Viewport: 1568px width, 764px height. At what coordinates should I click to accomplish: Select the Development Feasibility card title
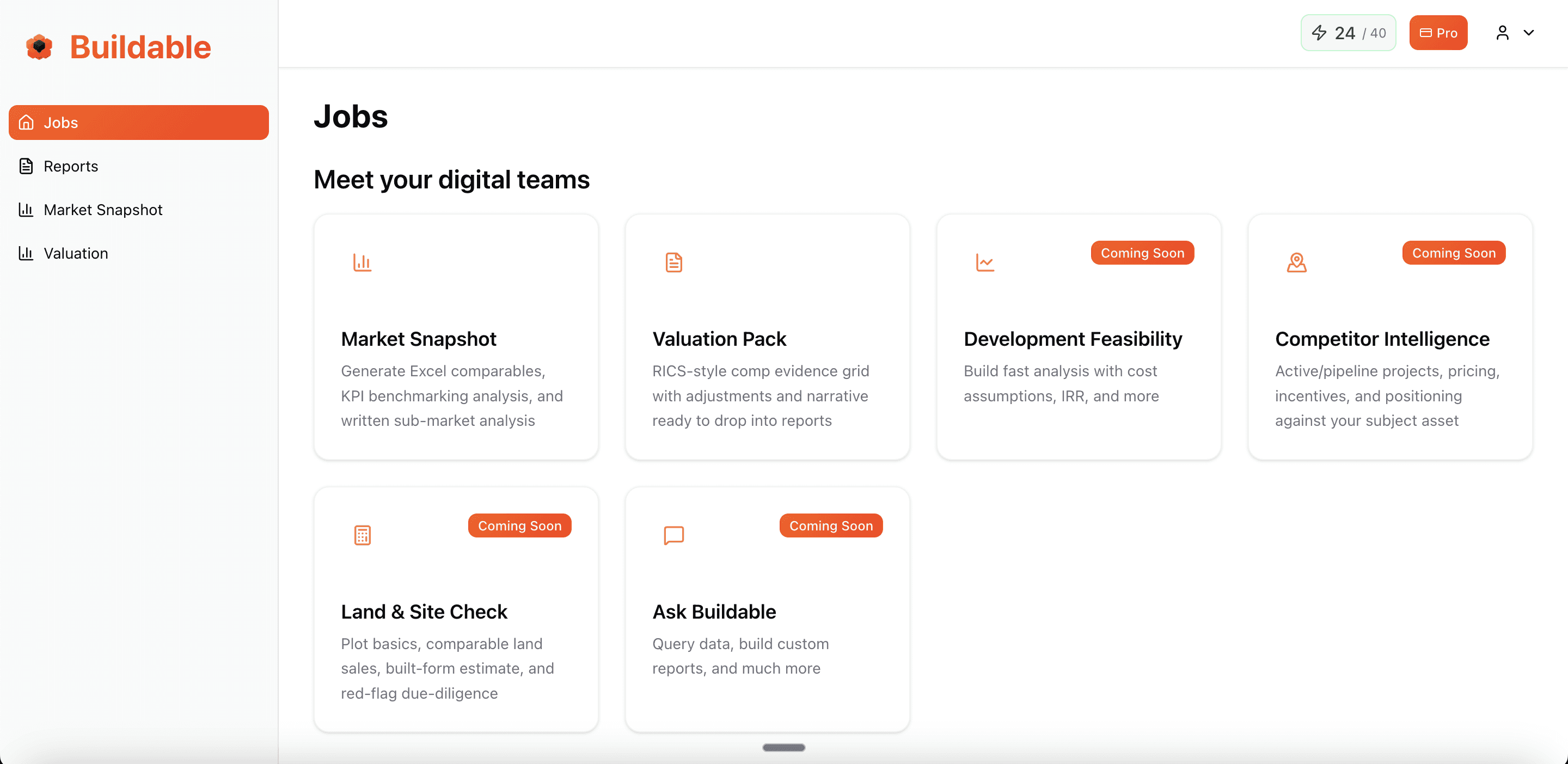coord(1073,339)
